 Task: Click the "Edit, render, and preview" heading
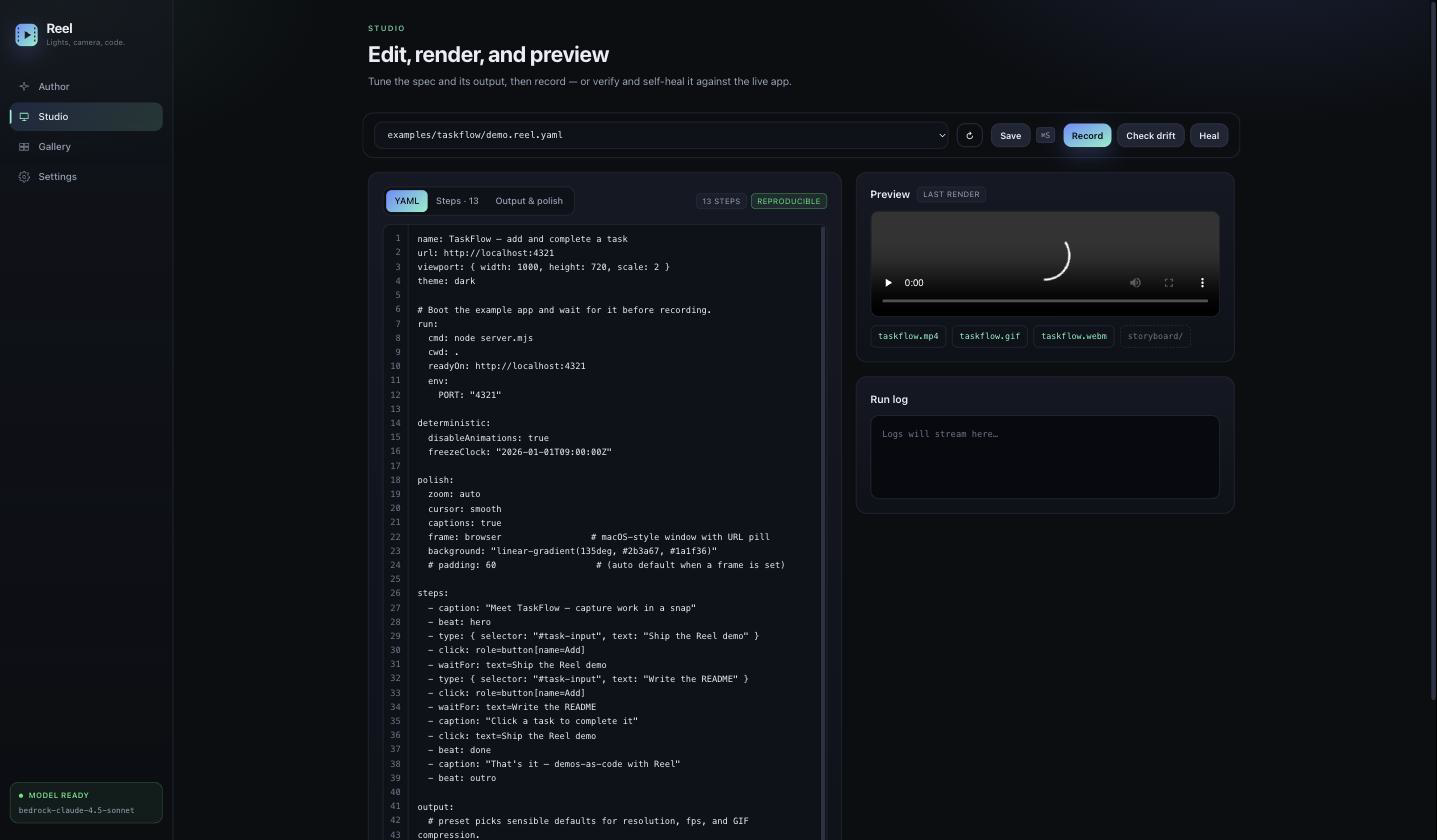[488, 55]
